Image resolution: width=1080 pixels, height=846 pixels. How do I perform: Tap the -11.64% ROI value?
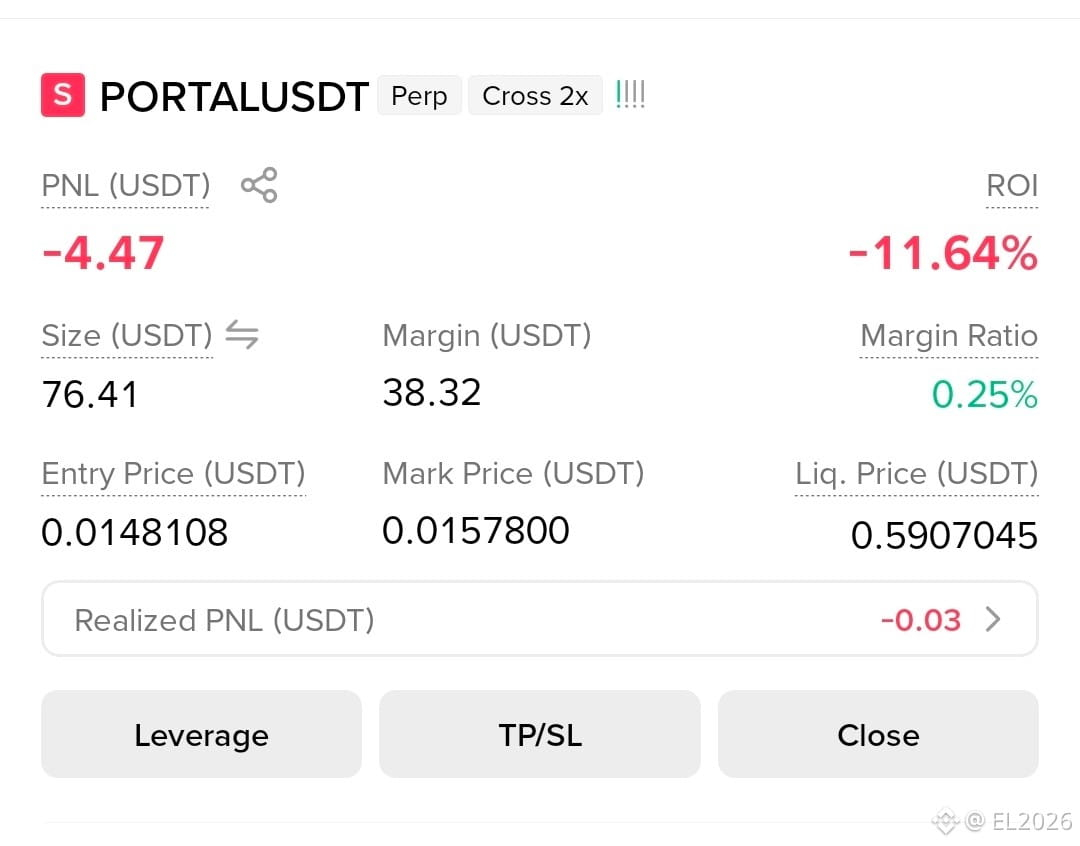coord(942,252)
